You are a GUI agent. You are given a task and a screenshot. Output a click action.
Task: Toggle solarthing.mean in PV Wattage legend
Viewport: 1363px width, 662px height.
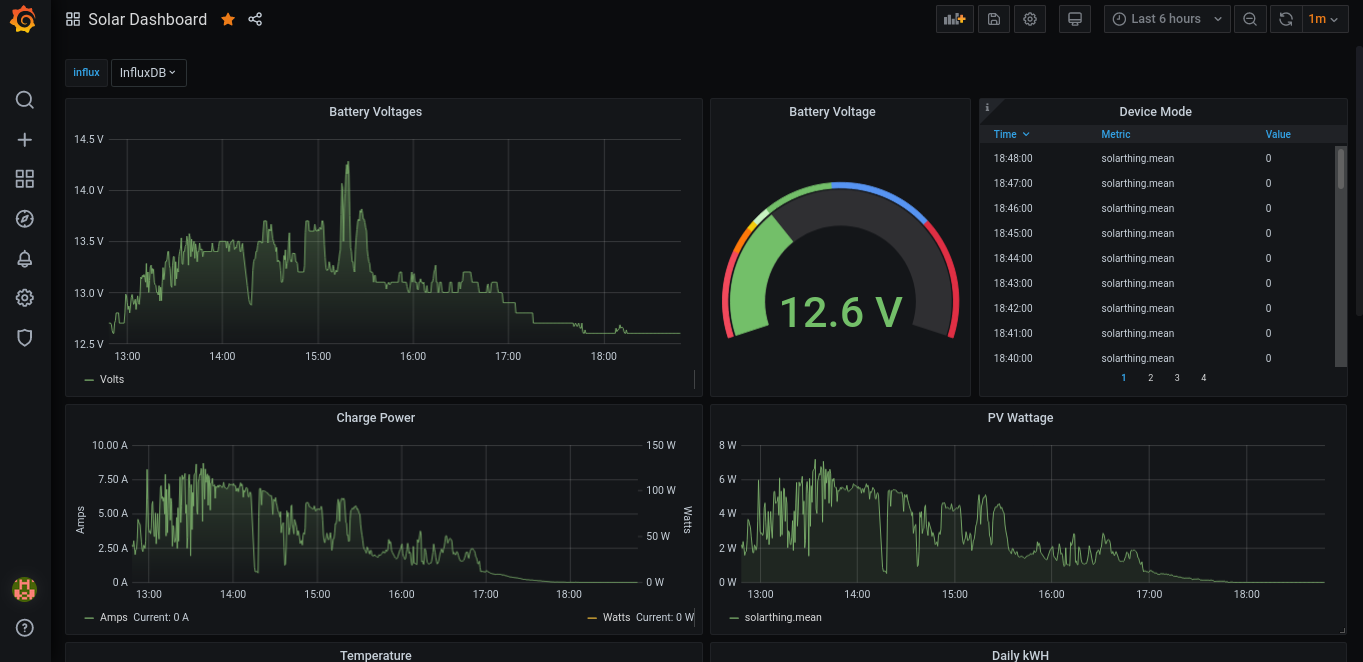click(783, 617)
